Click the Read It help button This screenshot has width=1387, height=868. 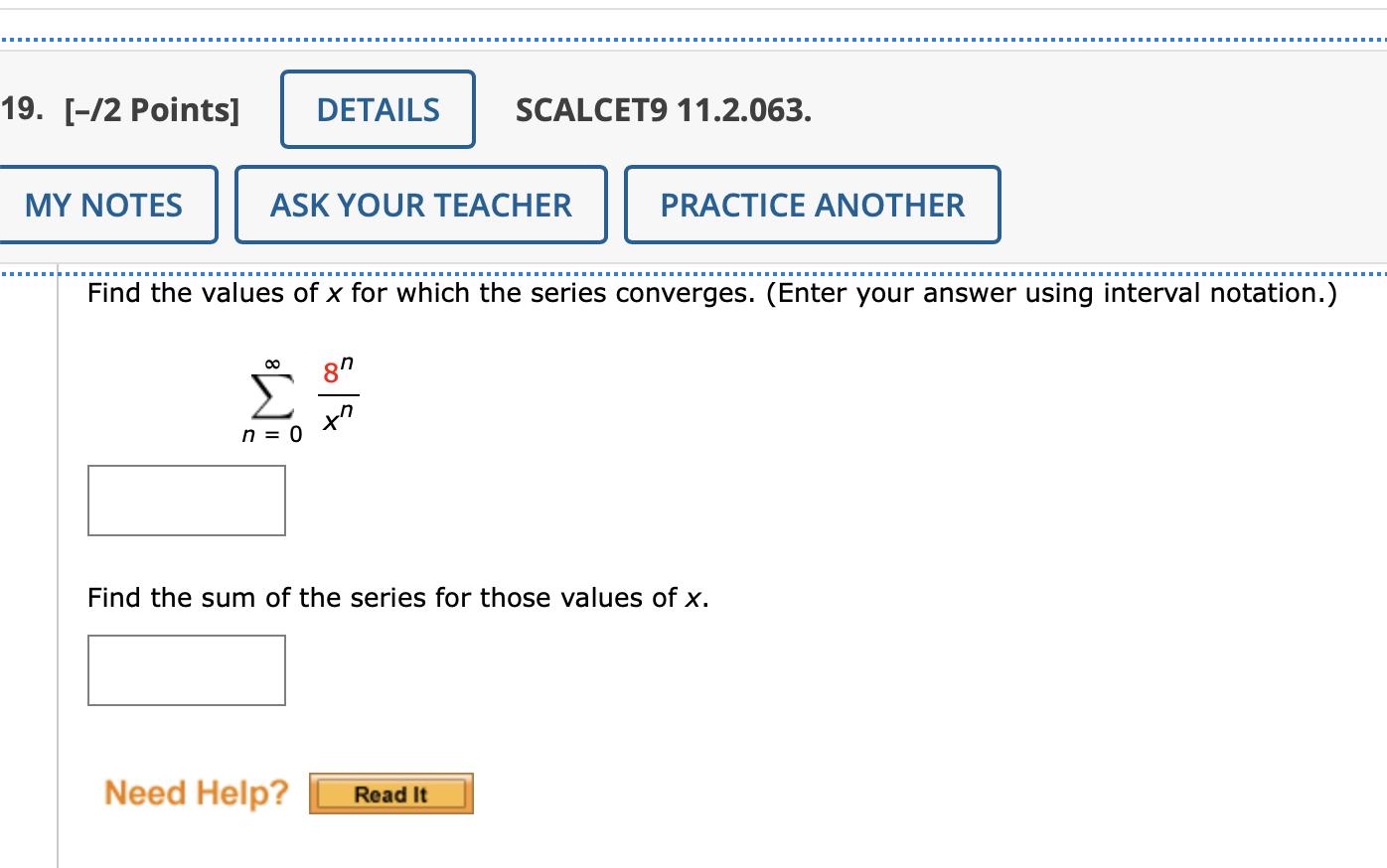pos(389,794)
